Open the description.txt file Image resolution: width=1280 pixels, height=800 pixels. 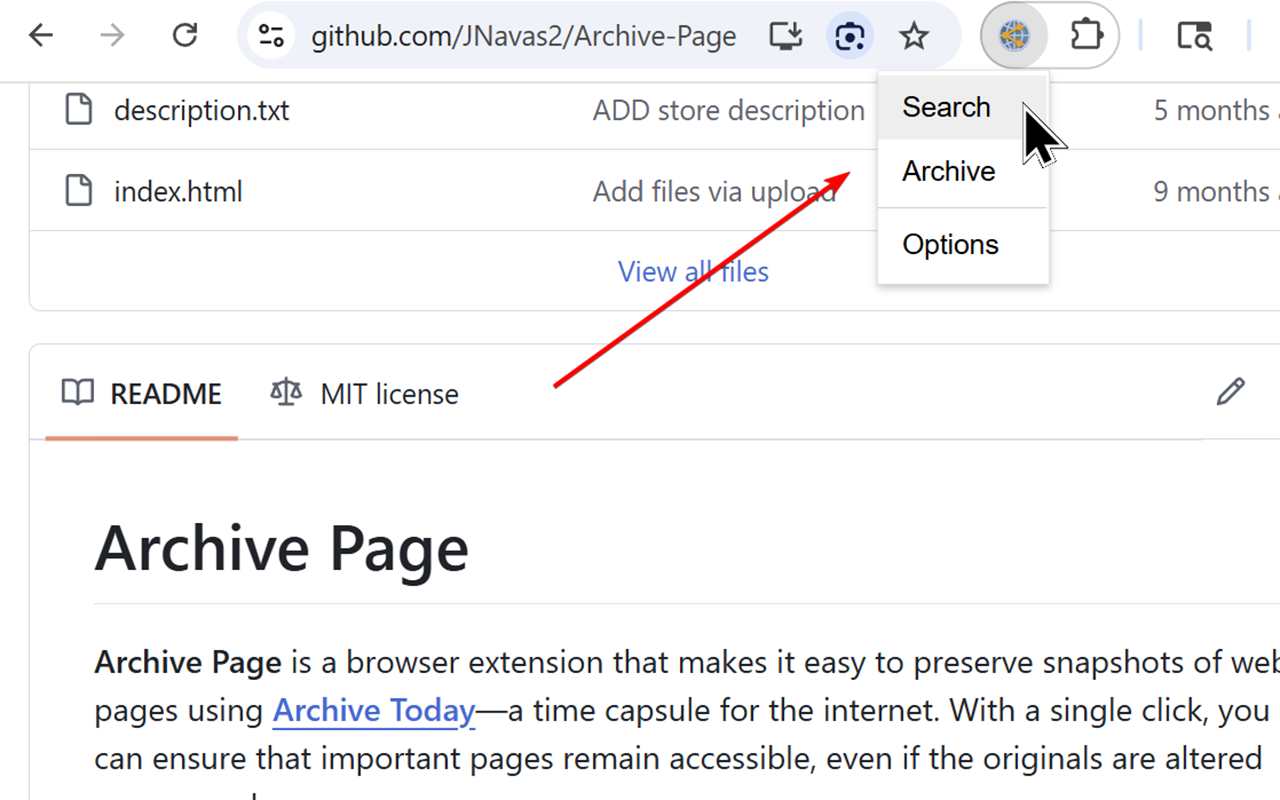201,110
